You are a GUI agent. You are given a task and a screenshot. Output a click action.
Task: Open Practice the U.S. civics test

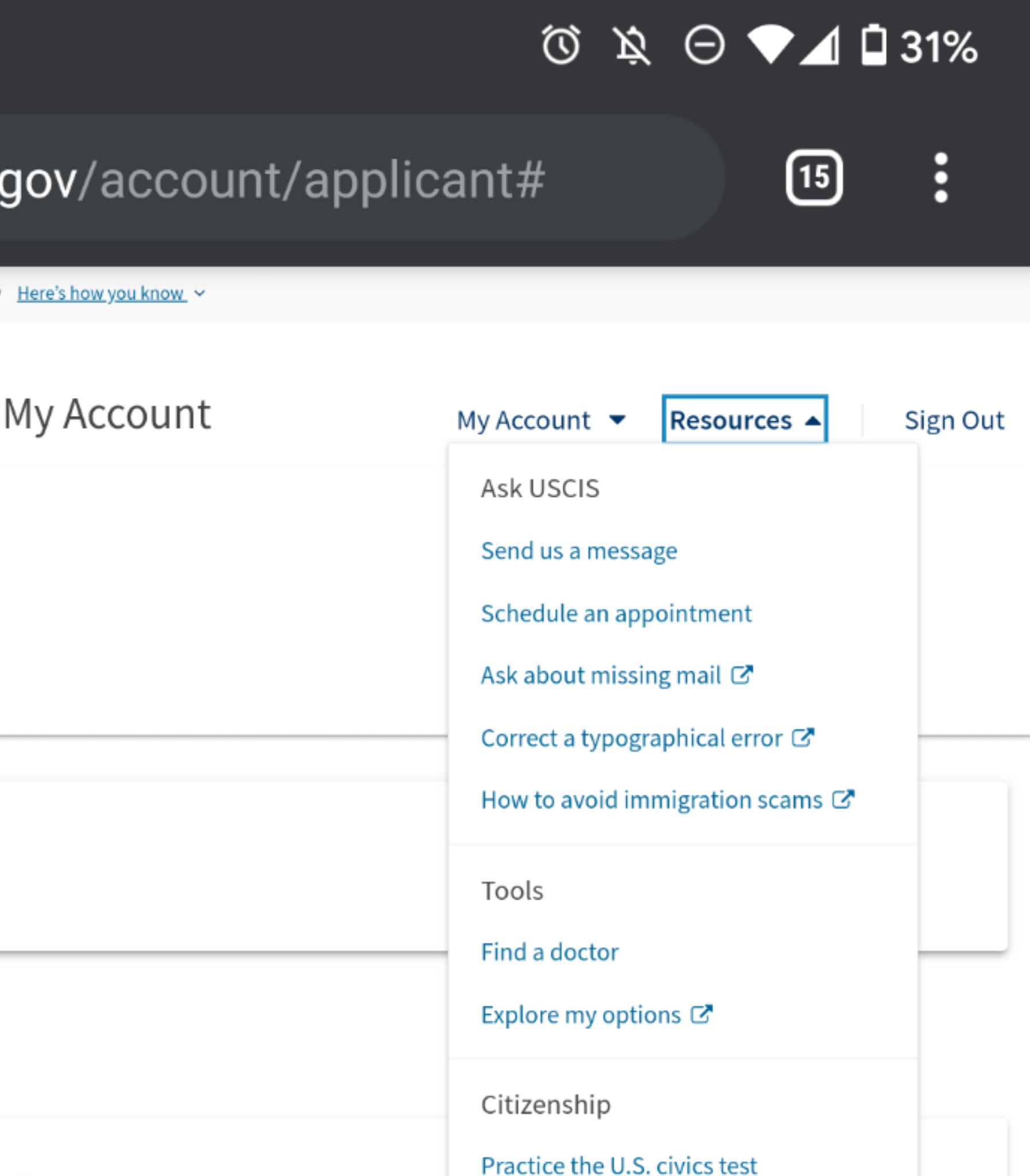point(619,1165)
